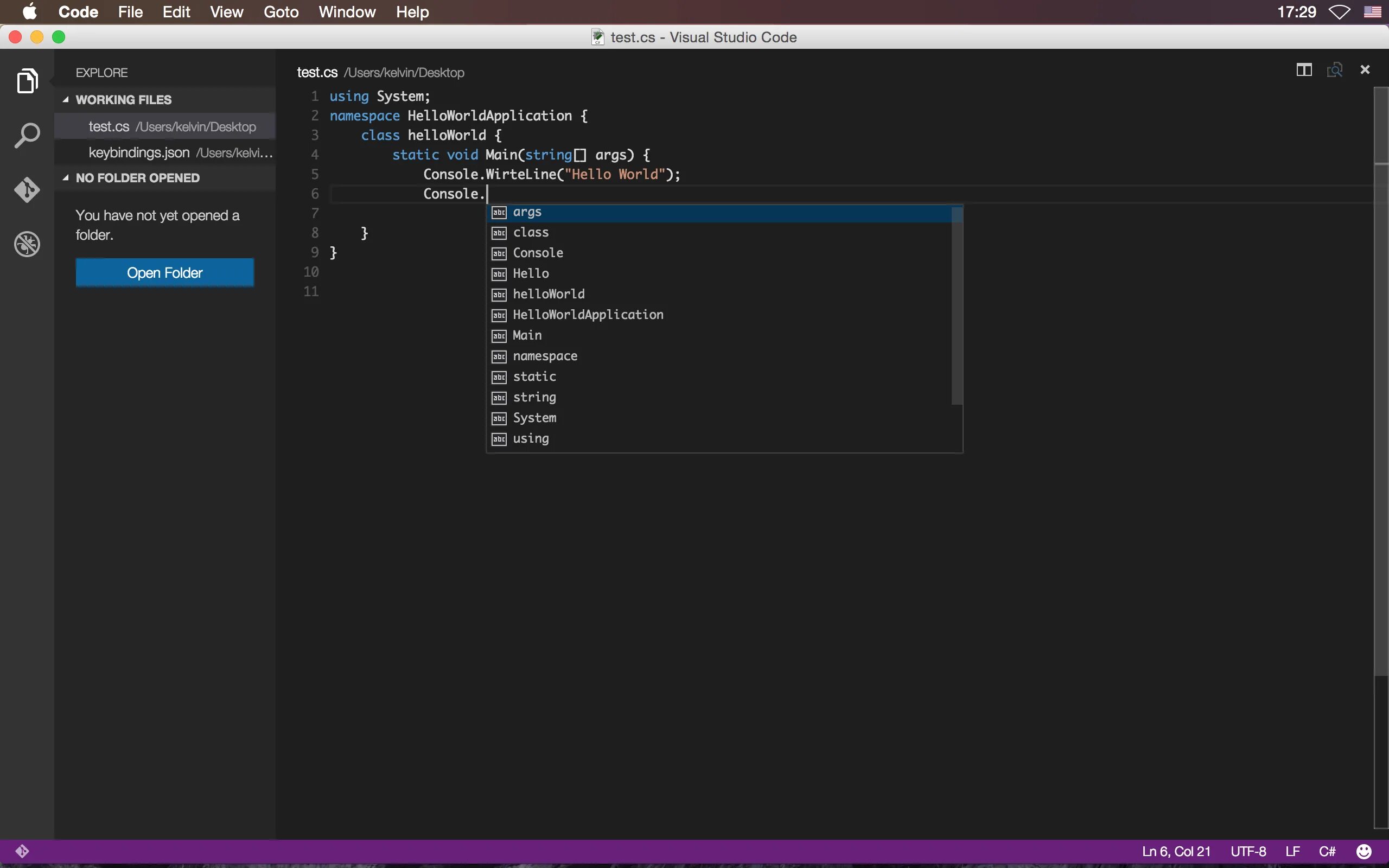Click the feedback smiley in status bar

coord(1365,851)
